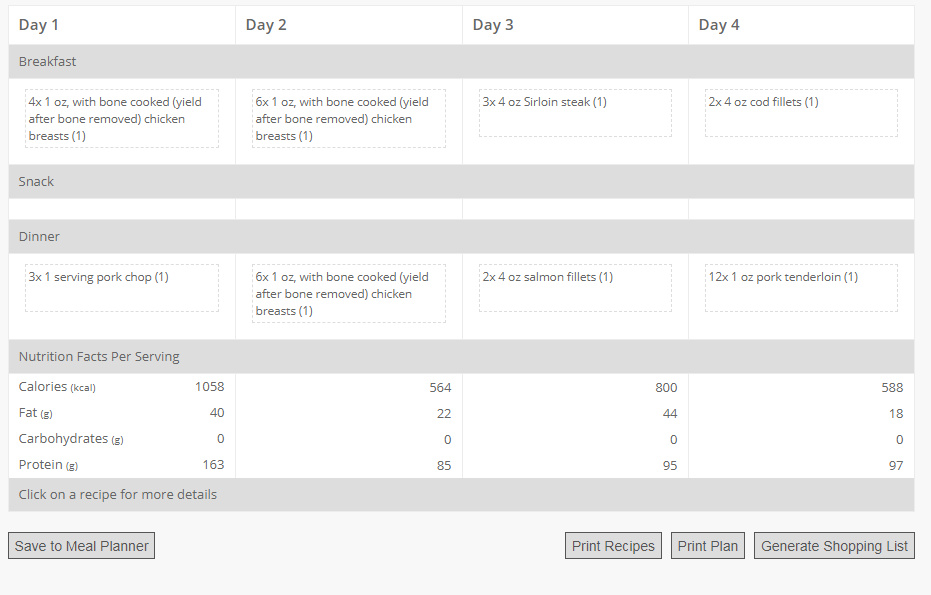Click the Breakfast section row
Screen dimensions: 931x595
(x=461, y=62)
